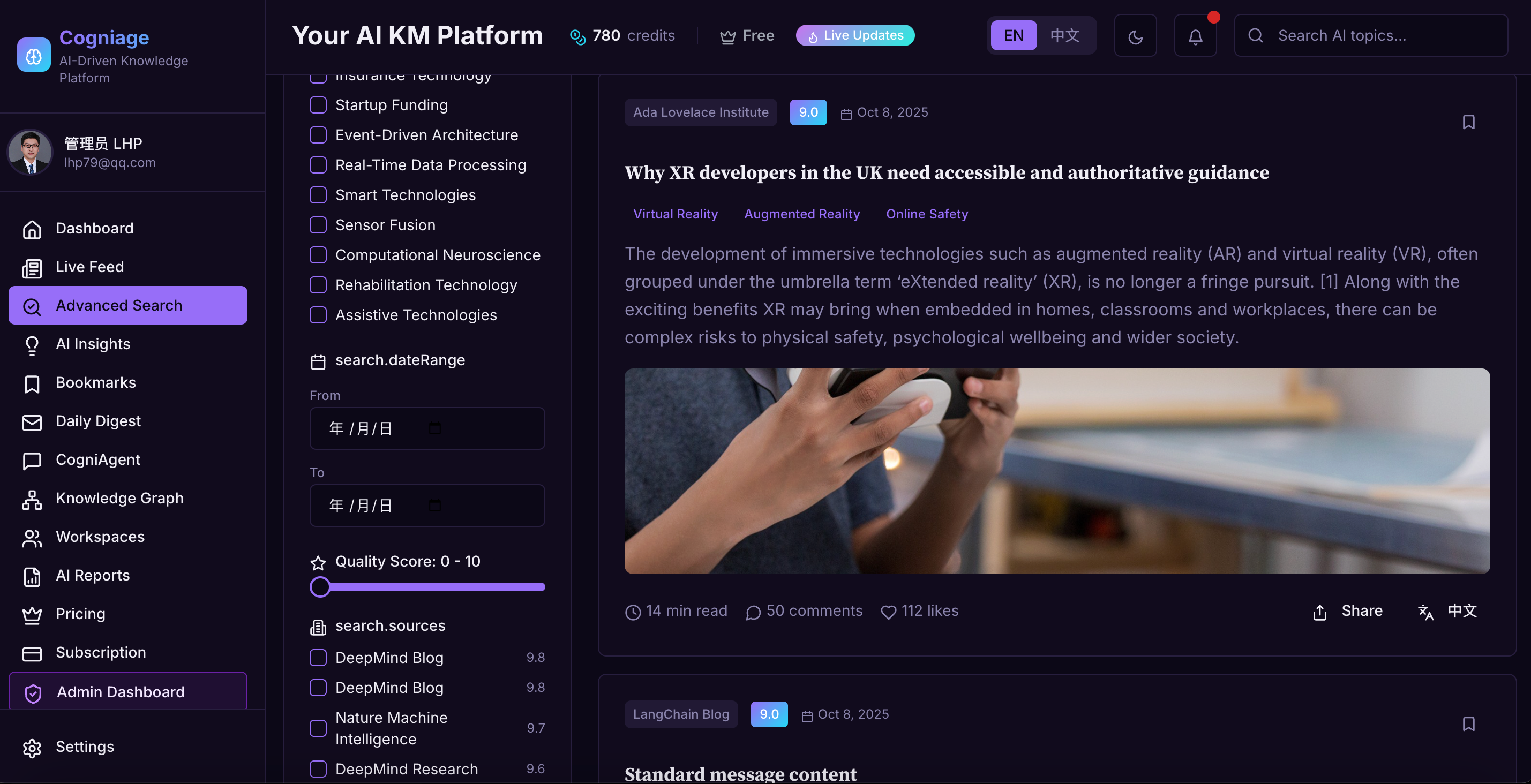Screen dimensions: 1531x784
Task: Click the calendar icon beside search.dateRange
Action: (x=318, y=361)
